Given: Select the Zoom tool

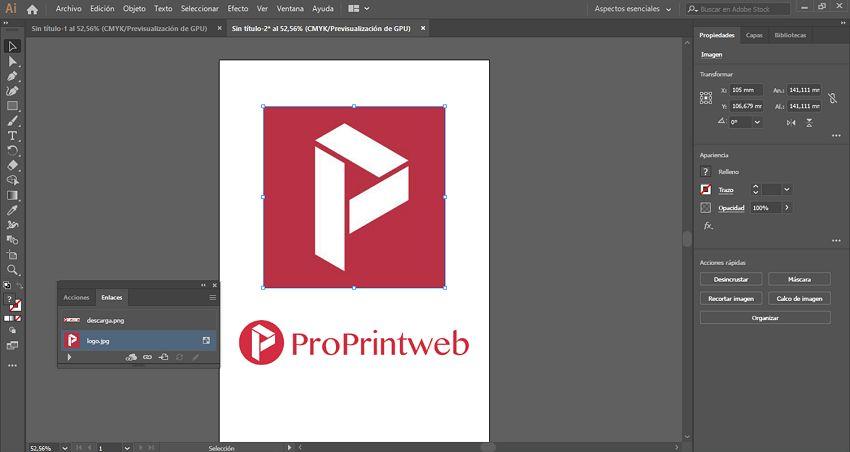Looking at the screenshot, I should tap(12, 269).
